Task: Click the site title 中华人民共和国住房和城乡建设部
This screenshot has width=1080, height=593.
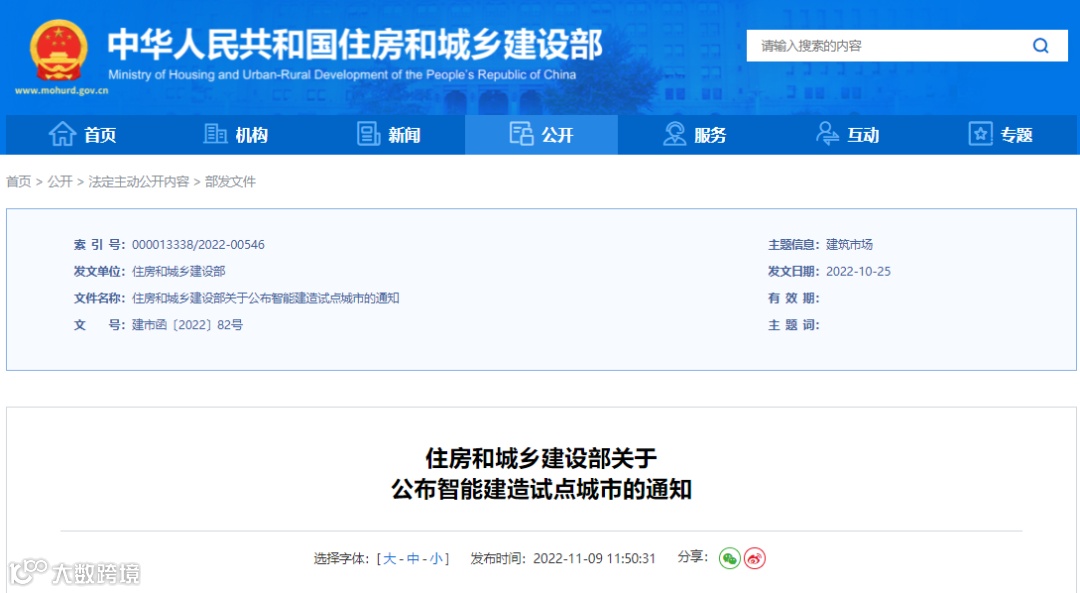Action: click(355, 44)
